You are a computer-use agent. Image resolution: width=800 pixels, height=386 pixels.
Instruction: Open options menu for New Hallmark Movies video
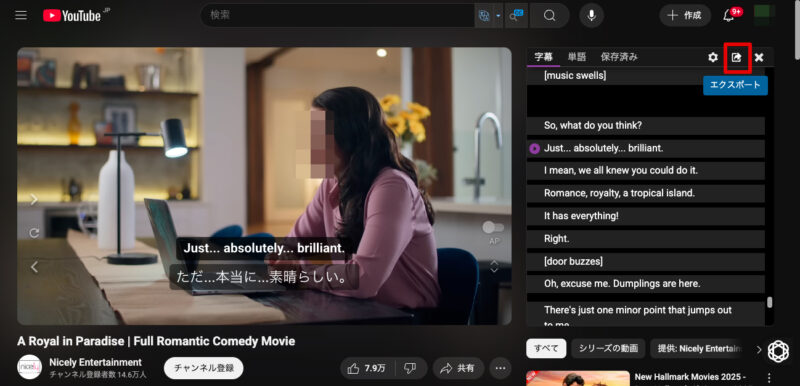coord(769,378)
